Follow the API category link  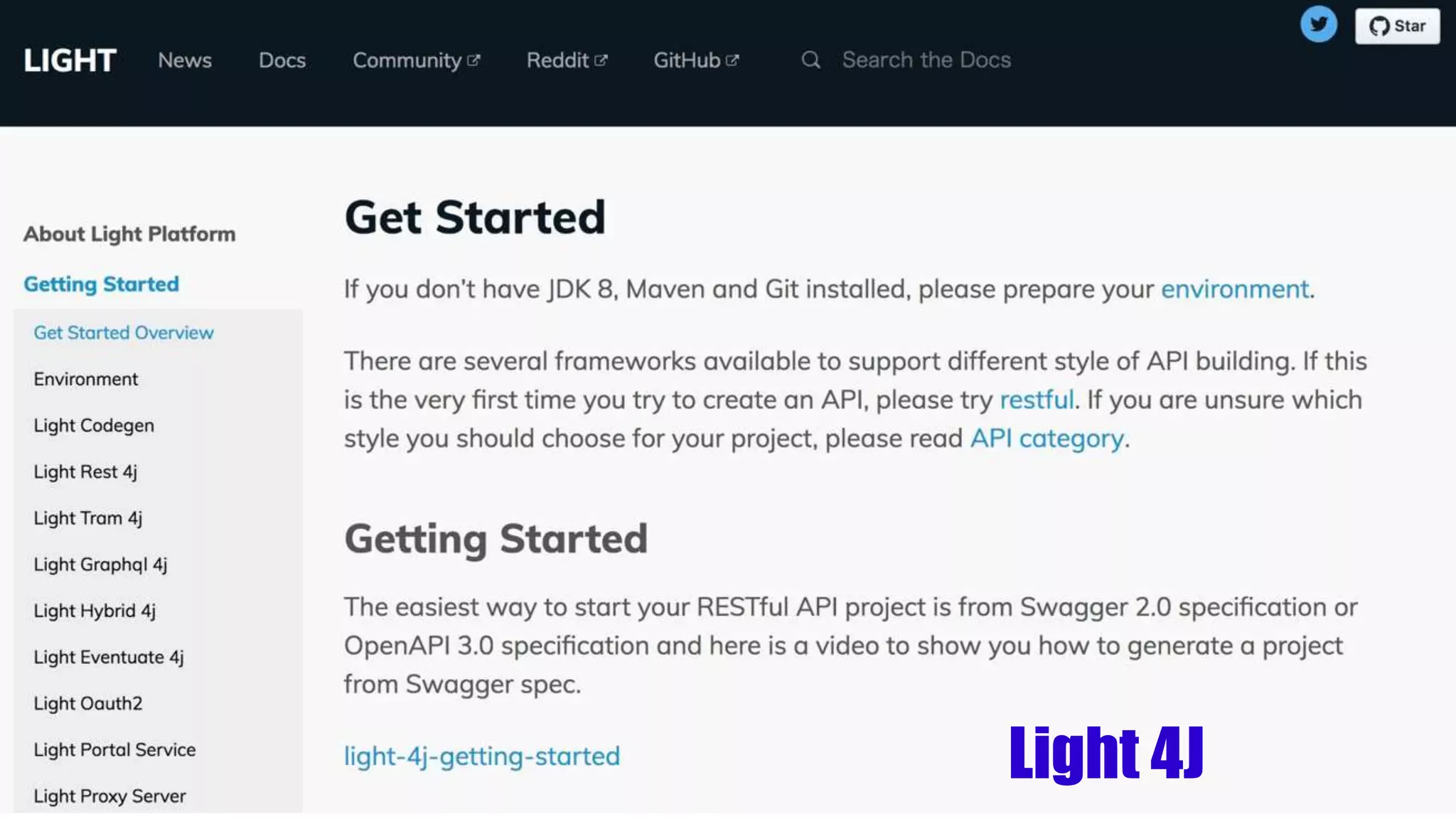pyautogui.click(x=1046, y=439)
